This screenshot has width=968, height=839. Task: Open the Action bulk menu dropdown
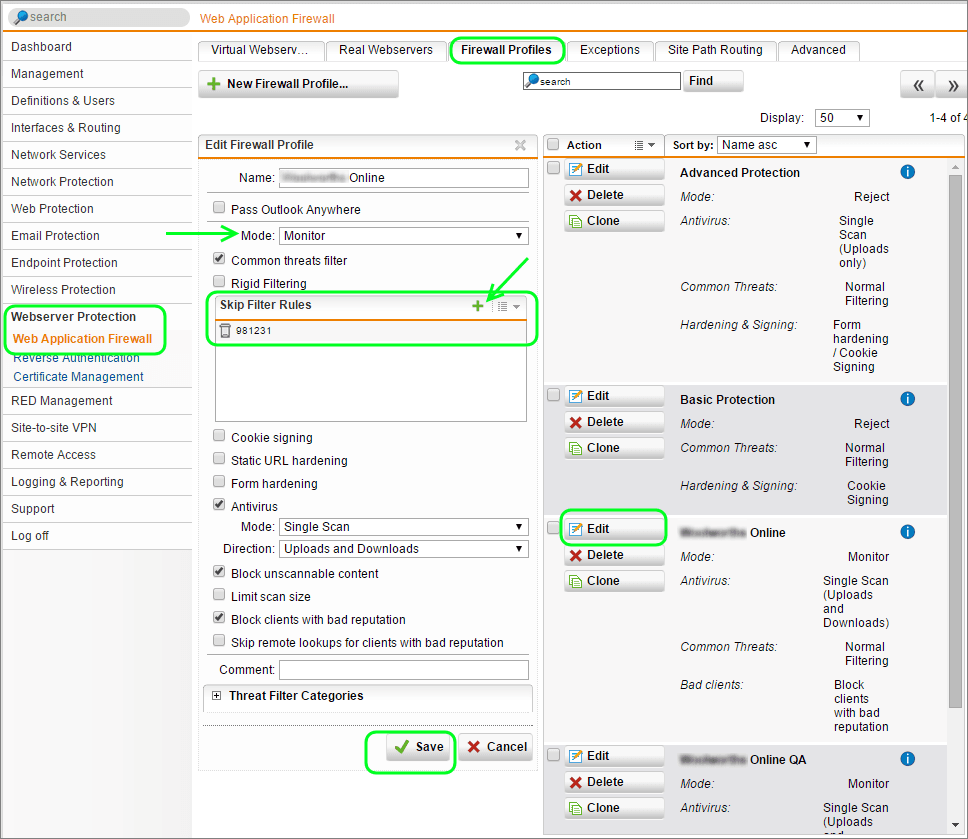[645, 145]
